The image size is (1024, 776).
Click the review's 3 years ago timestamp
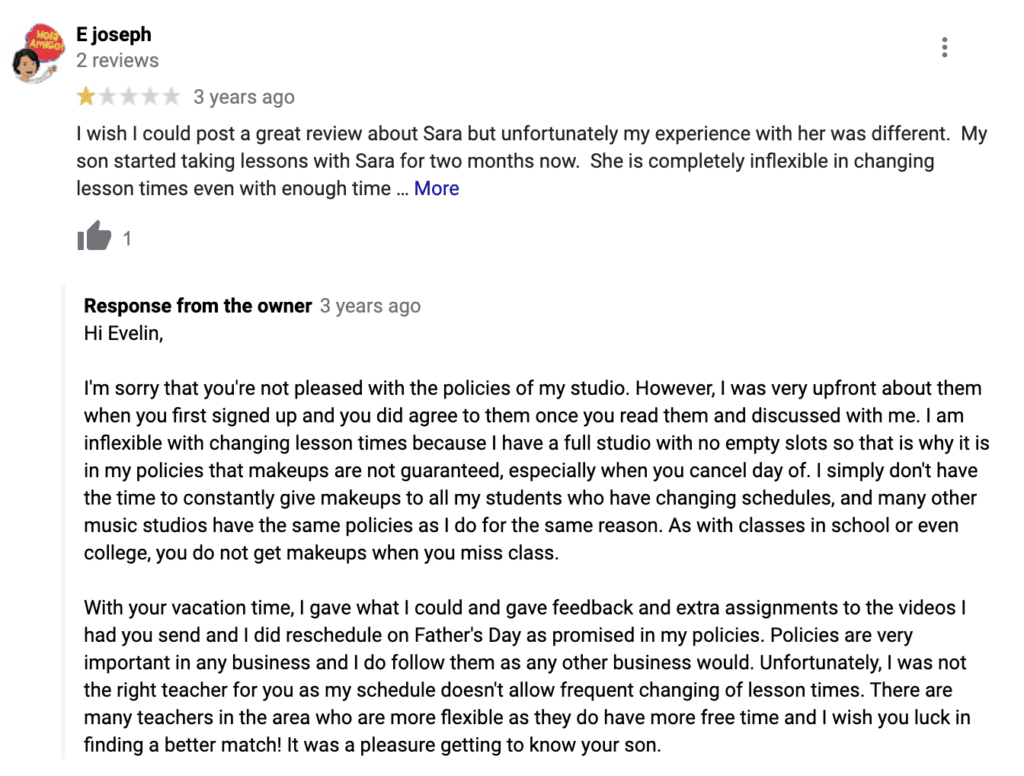point(244,97)
